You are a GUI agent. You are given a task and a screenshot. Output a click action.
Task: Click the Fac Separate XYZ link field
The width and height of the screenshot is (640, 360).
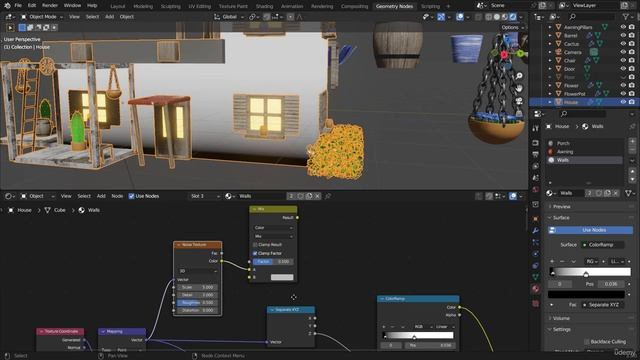point(602,305)
